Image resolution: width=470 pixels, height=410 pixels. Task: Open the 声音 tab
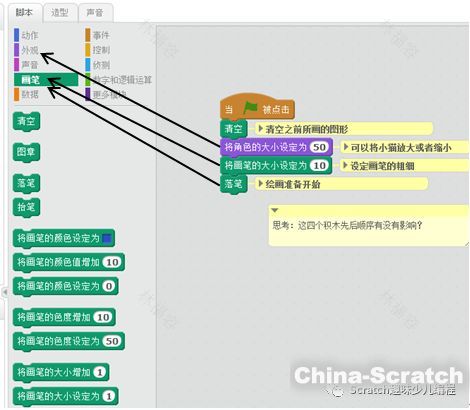coord(95,13)
